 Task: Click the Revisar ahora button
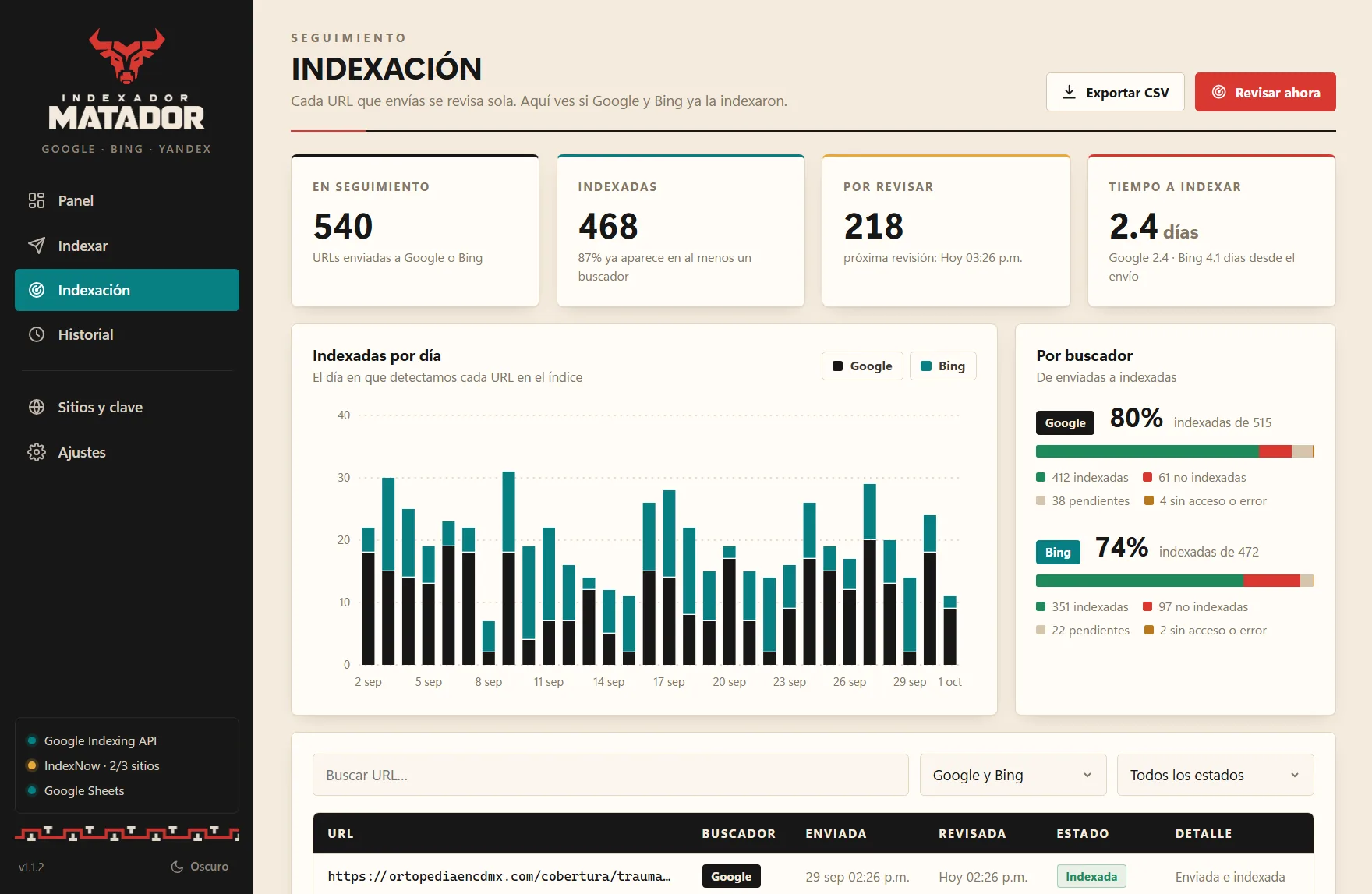click(1265, 92)
